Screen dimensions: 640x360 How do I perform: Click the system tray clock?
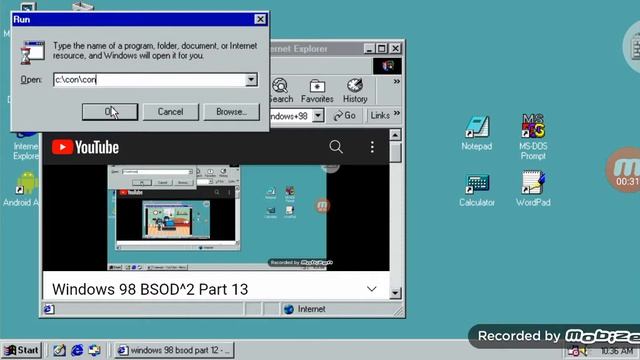(x=617, y=351)
